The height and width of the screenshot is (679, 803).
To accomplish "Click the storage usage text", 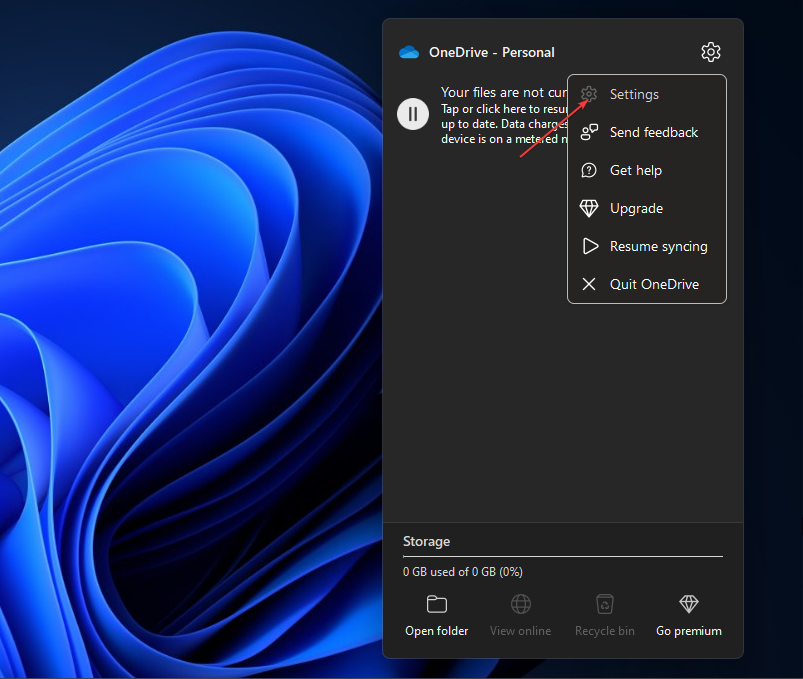I will pos(462,571).
